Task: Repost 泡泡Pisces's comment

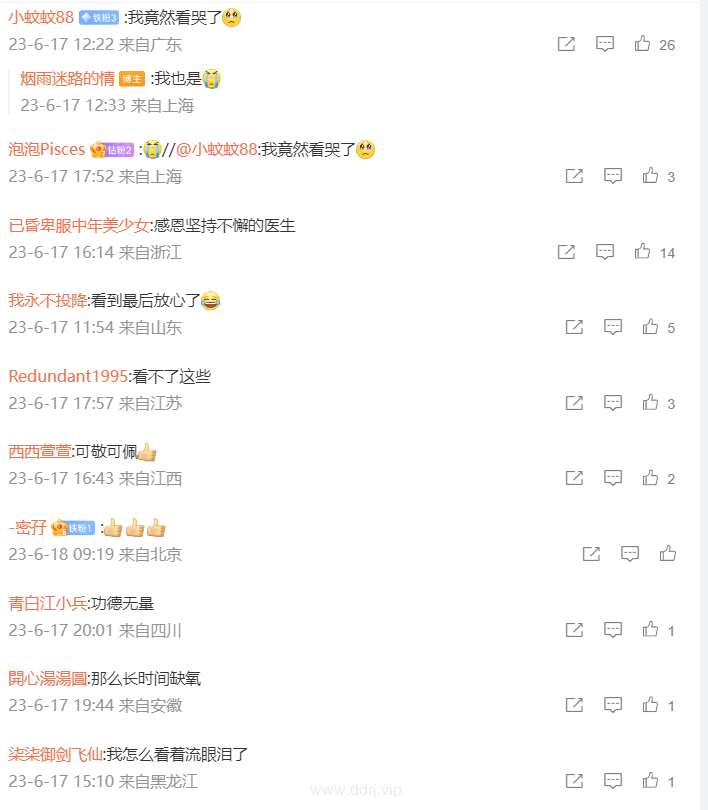Action: click(x=574, y=176)
